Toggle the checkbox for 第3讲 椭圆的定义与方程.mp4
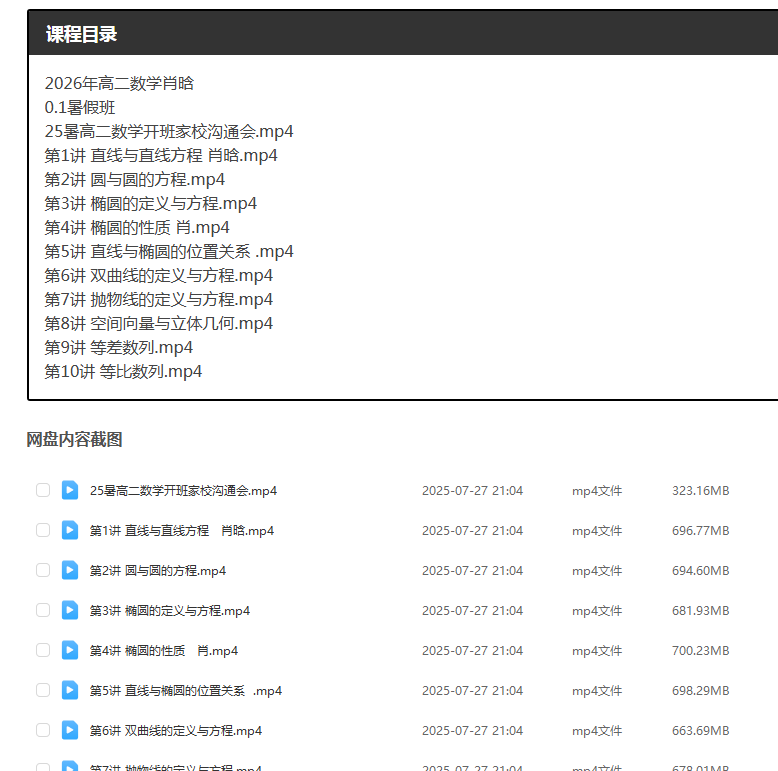The height and width of the screenshot is (771, 778). pos(43,610)
